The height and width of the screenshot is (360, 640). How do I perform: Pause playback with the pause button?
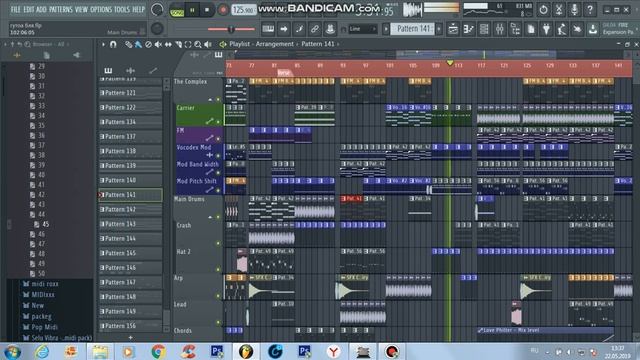click(x=192, y=10)
